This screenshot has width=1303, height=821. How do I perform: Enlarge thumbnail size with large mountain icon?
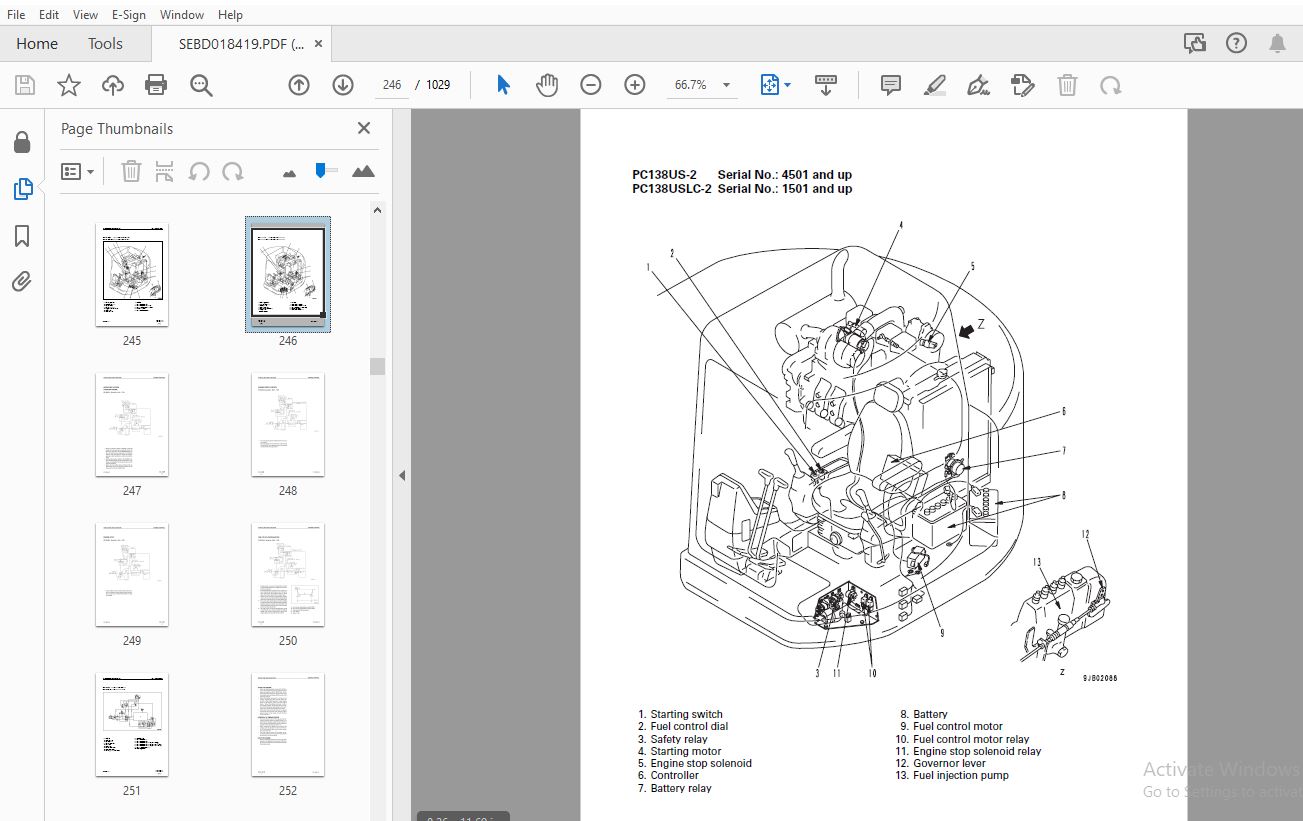click(x=363, y=171)
